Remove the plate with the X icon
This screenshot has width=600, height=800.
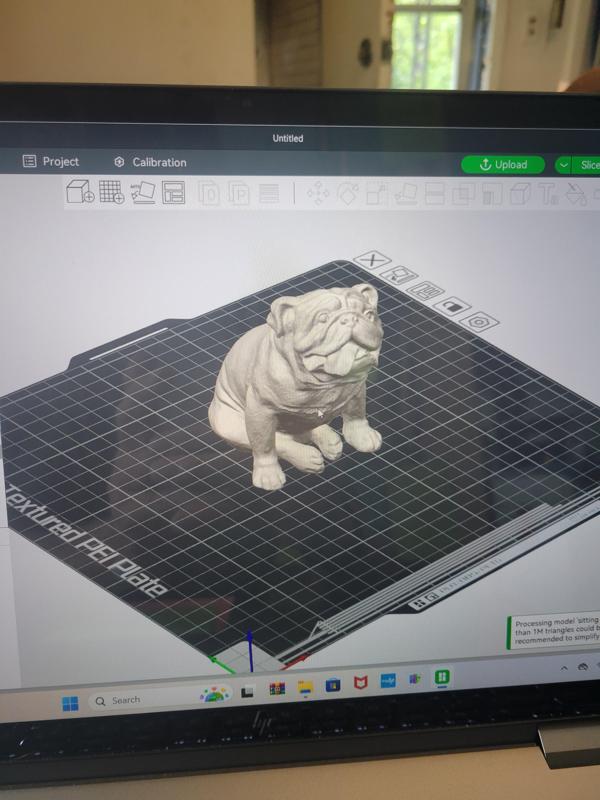(372, 260)
